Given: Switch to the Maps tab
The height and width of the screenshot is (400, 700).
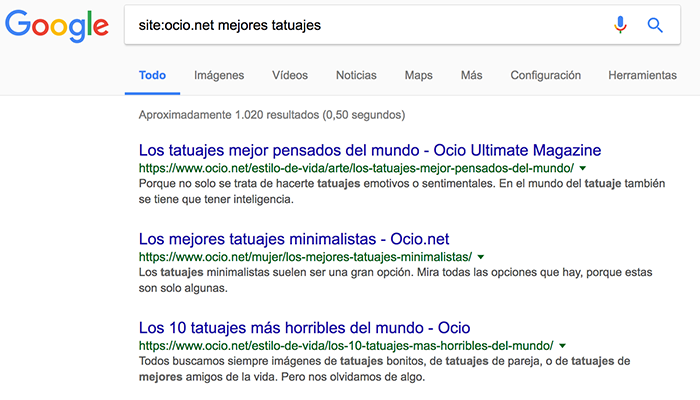Looking at the screenshot, I should pyautogui.click(x=418, y=75).
